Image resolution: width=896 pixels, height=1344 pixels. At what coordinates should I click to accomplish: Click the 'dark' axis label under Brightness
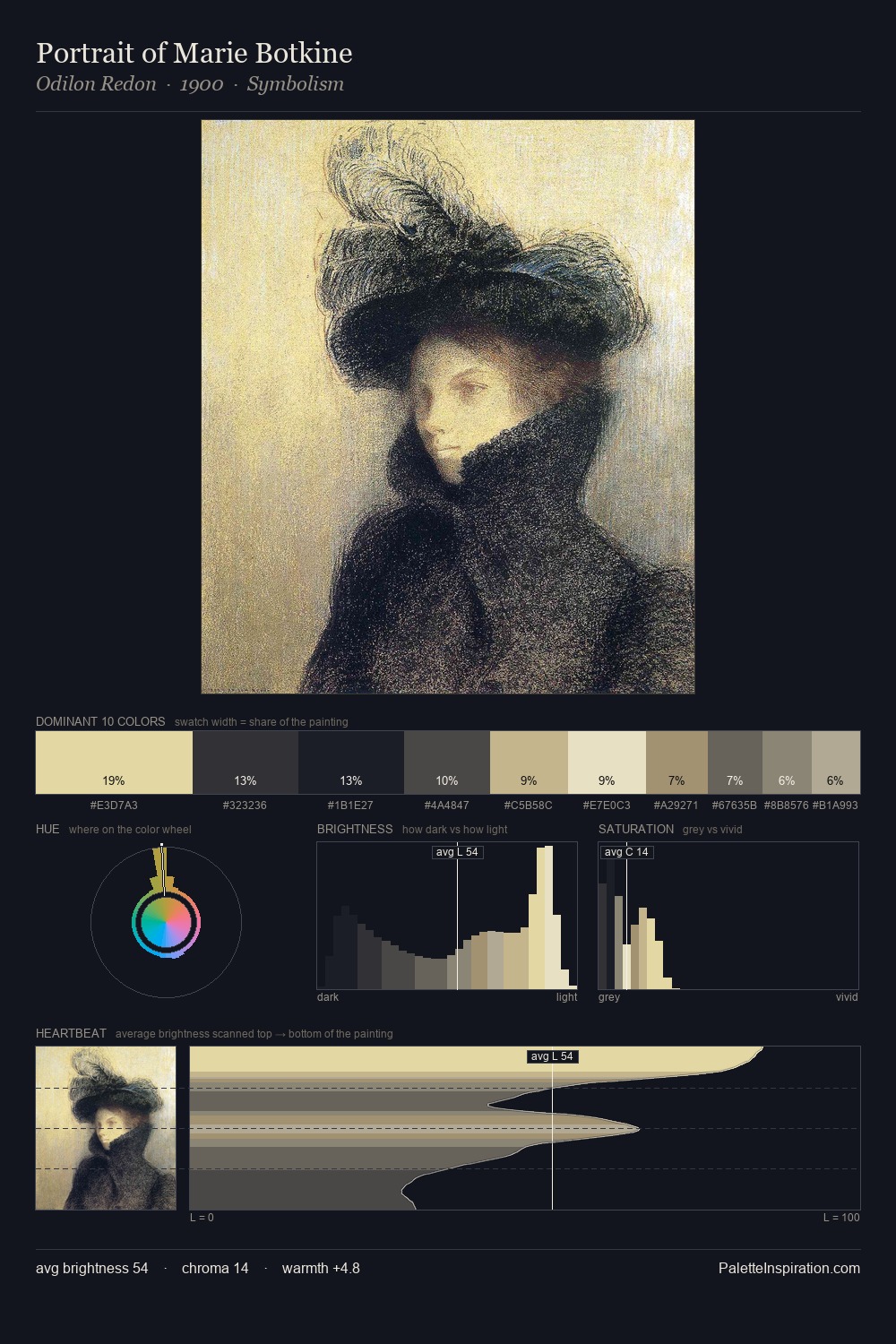pos(328,997)
